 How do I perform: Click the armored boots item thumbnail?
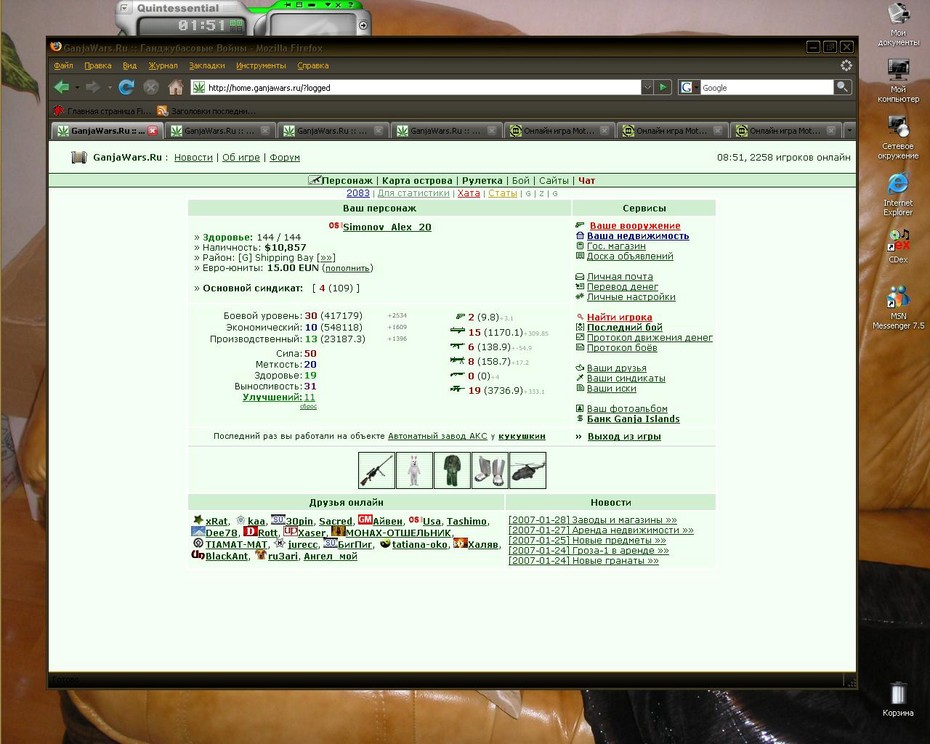pos(490,470)
